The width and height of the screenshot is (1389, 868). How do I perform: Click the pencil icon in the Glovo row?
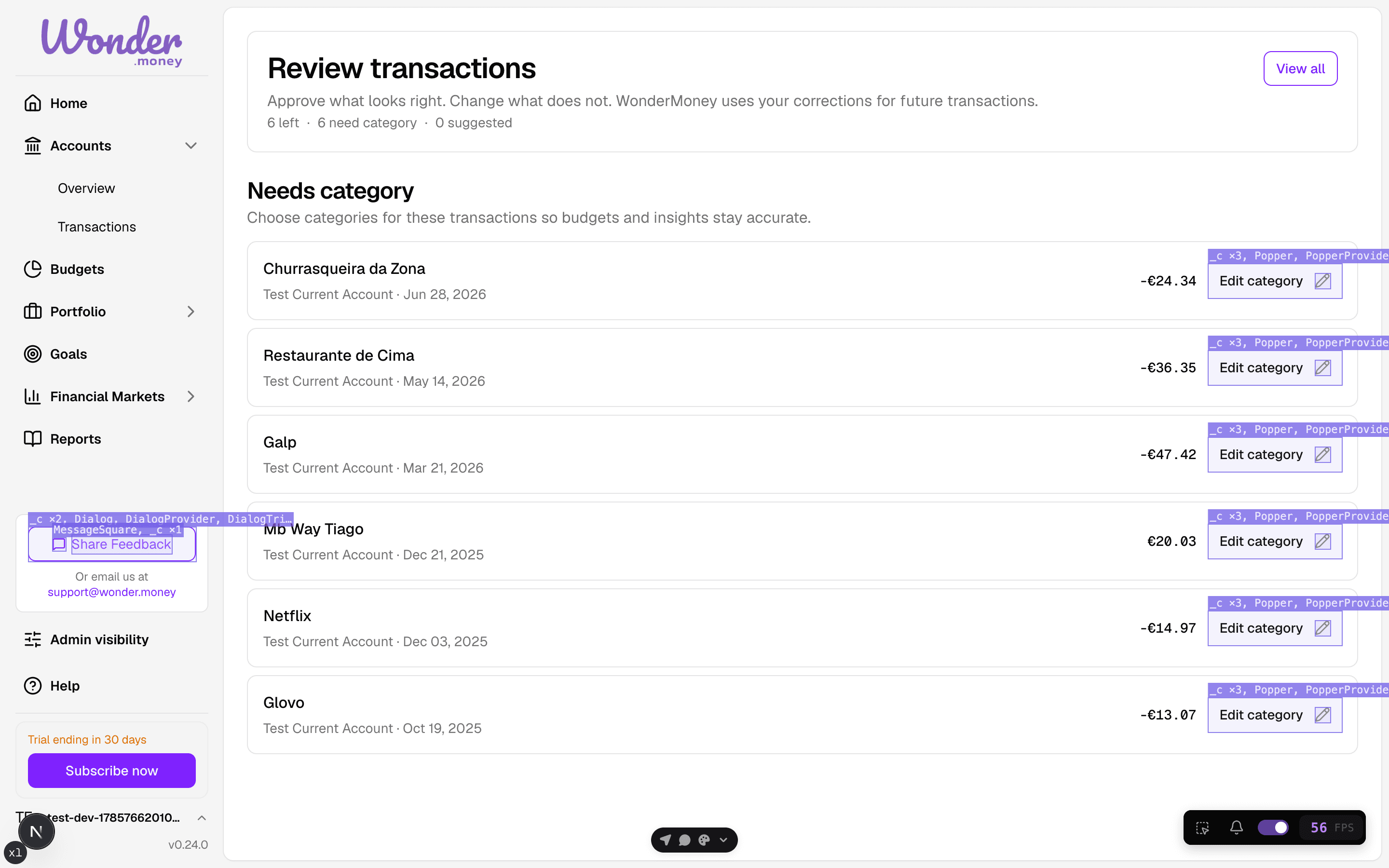pyautogui.click(x=1322, y=715)
